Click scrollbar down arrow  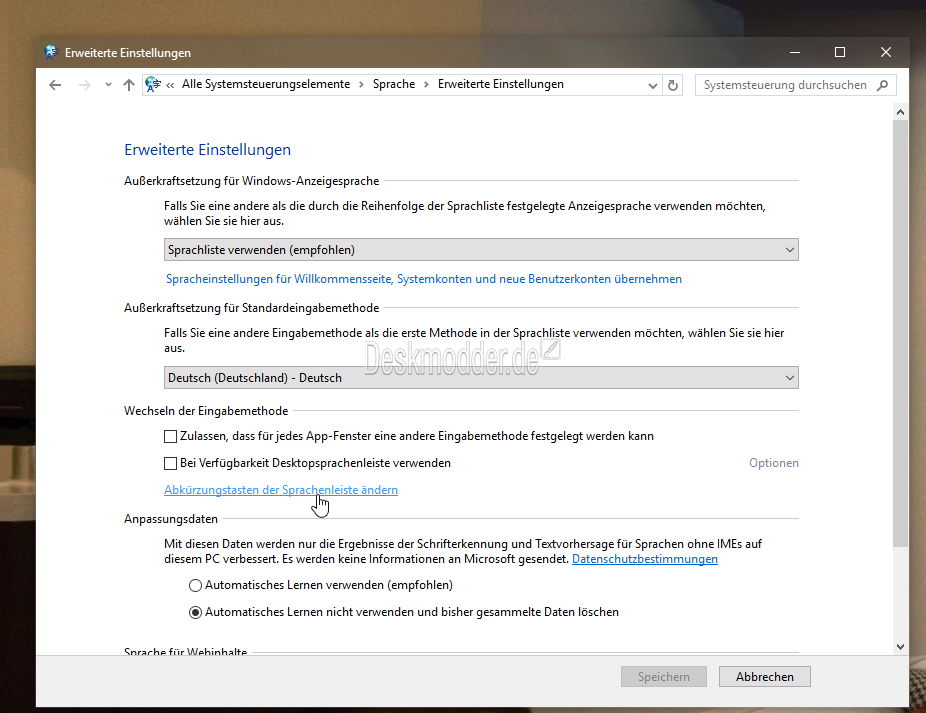(900, 647)
